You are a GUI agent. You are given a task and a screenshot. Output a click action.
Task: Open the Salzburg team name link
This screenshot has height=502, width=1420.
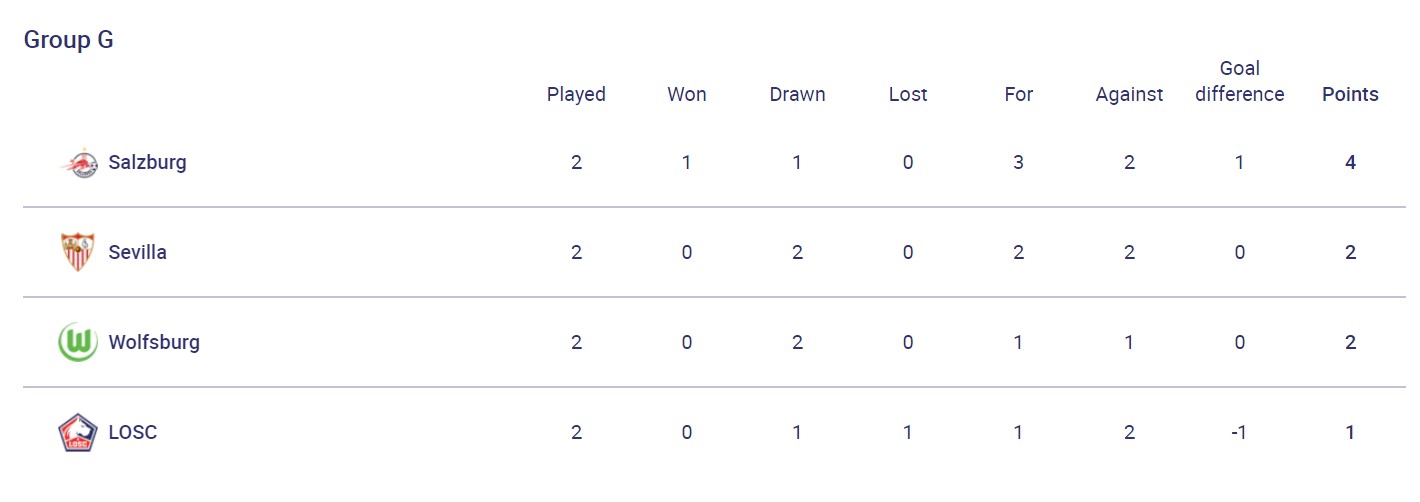[147, 162]
